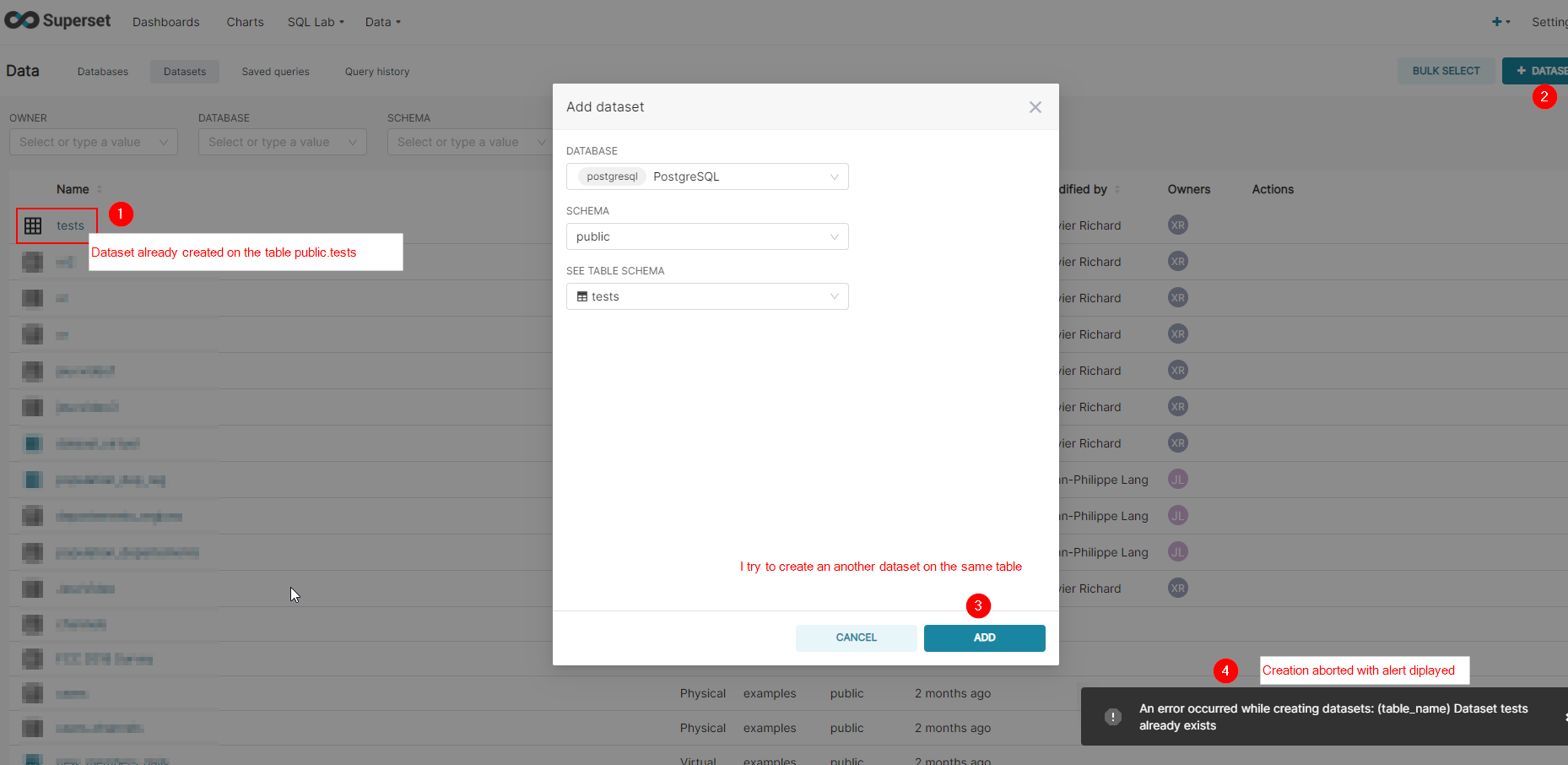Click the teal dataset icon on a virtual dataset row

click(32, 442)
